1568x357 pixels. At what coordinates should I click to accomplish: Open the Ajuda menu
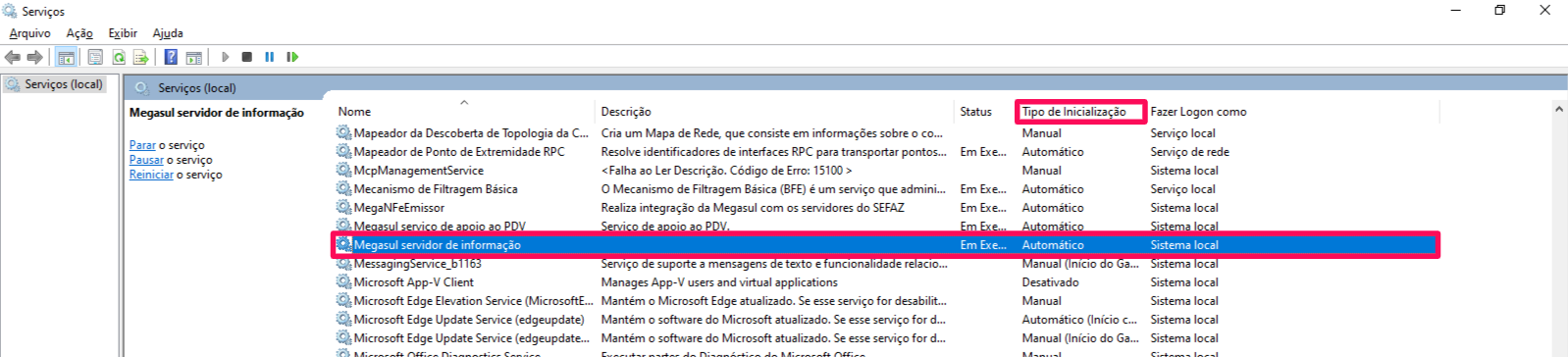pyautogui.click(x=168, y=33)
